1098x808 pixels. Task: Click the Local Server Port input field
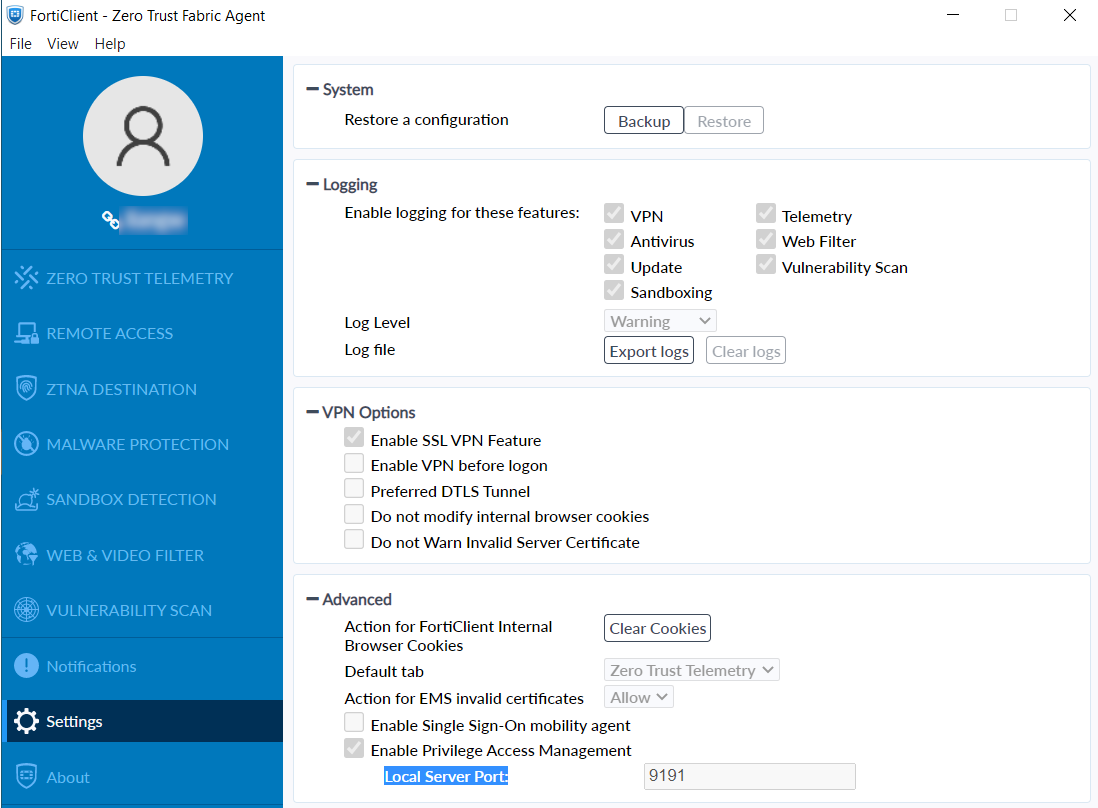749,776
